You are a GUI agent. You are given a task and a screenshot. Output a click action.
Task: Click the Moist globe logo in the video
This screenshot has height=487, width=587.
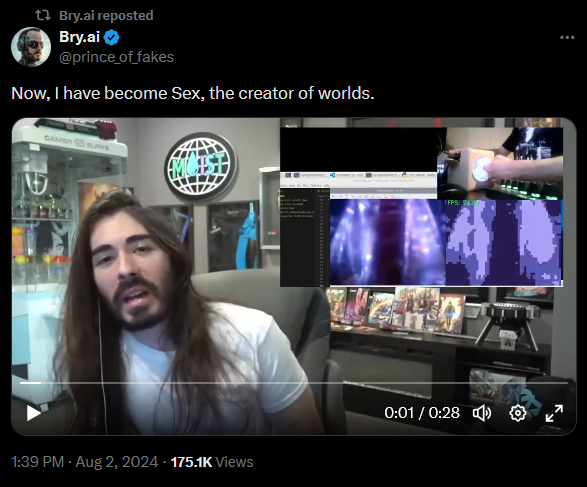pos(201,165)
